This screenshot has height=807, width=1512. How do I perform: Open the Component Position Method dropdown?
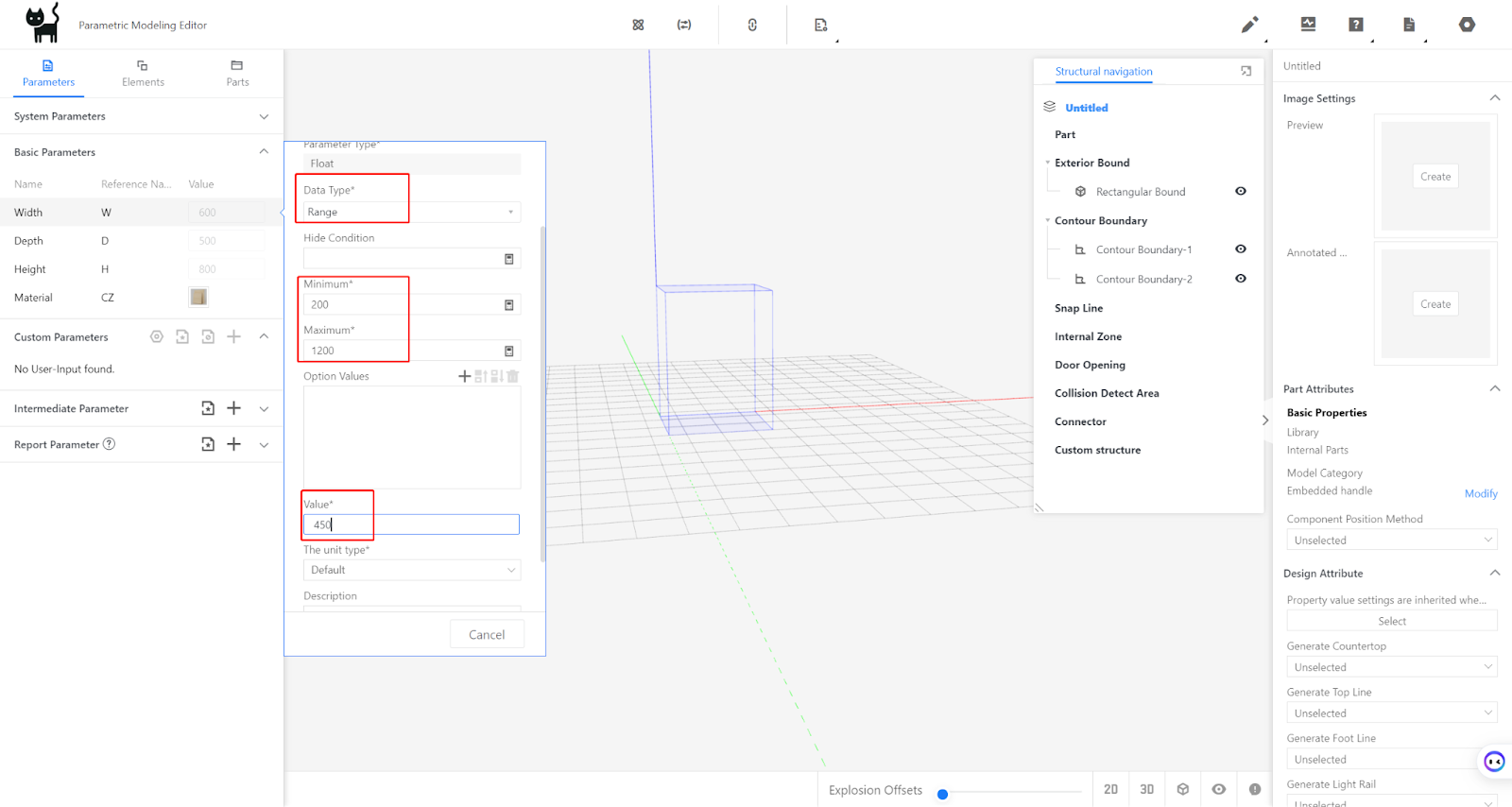pyautogui.click(x=1391, y=541)
